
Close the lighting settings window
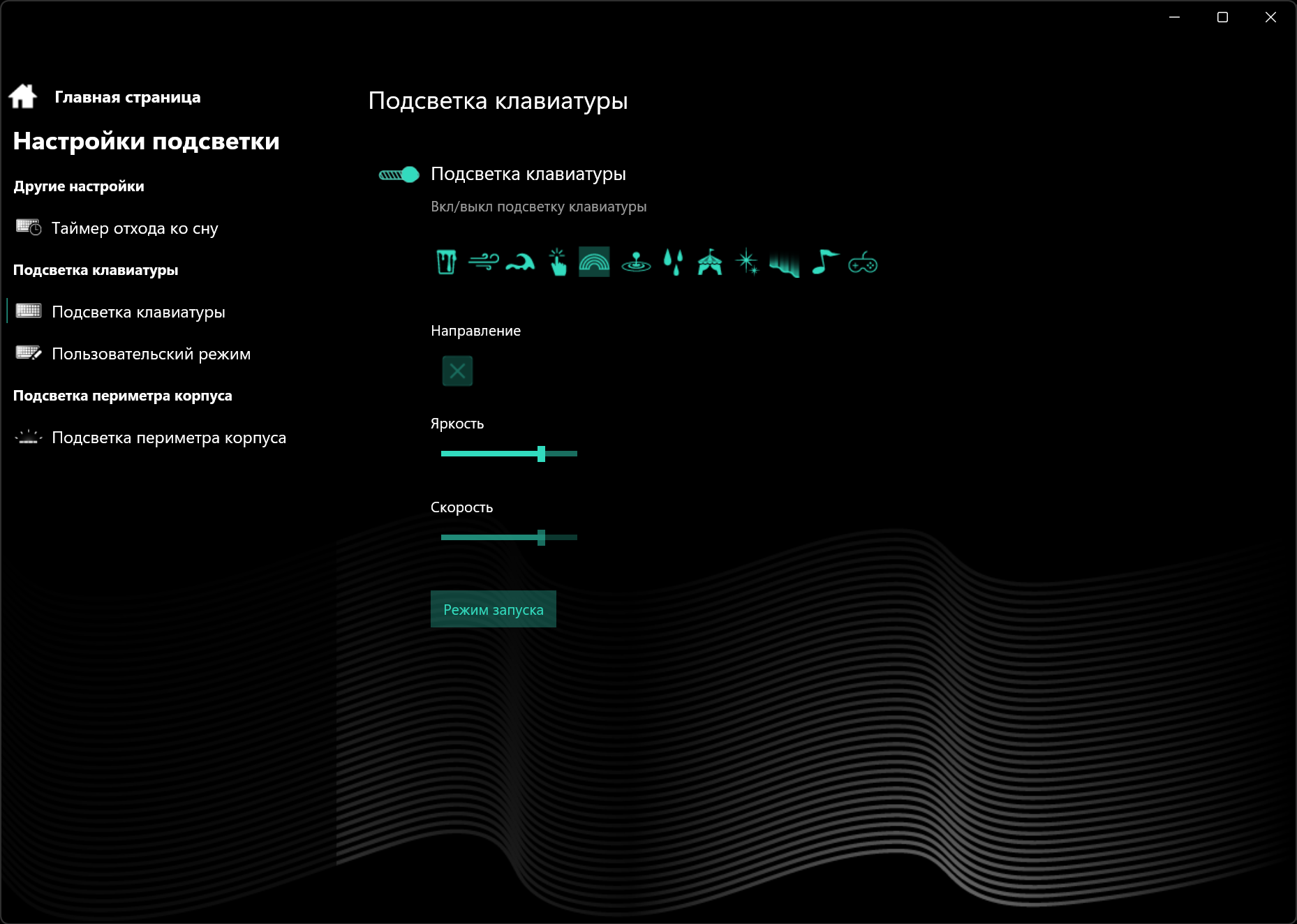(x=1270, y=17)
